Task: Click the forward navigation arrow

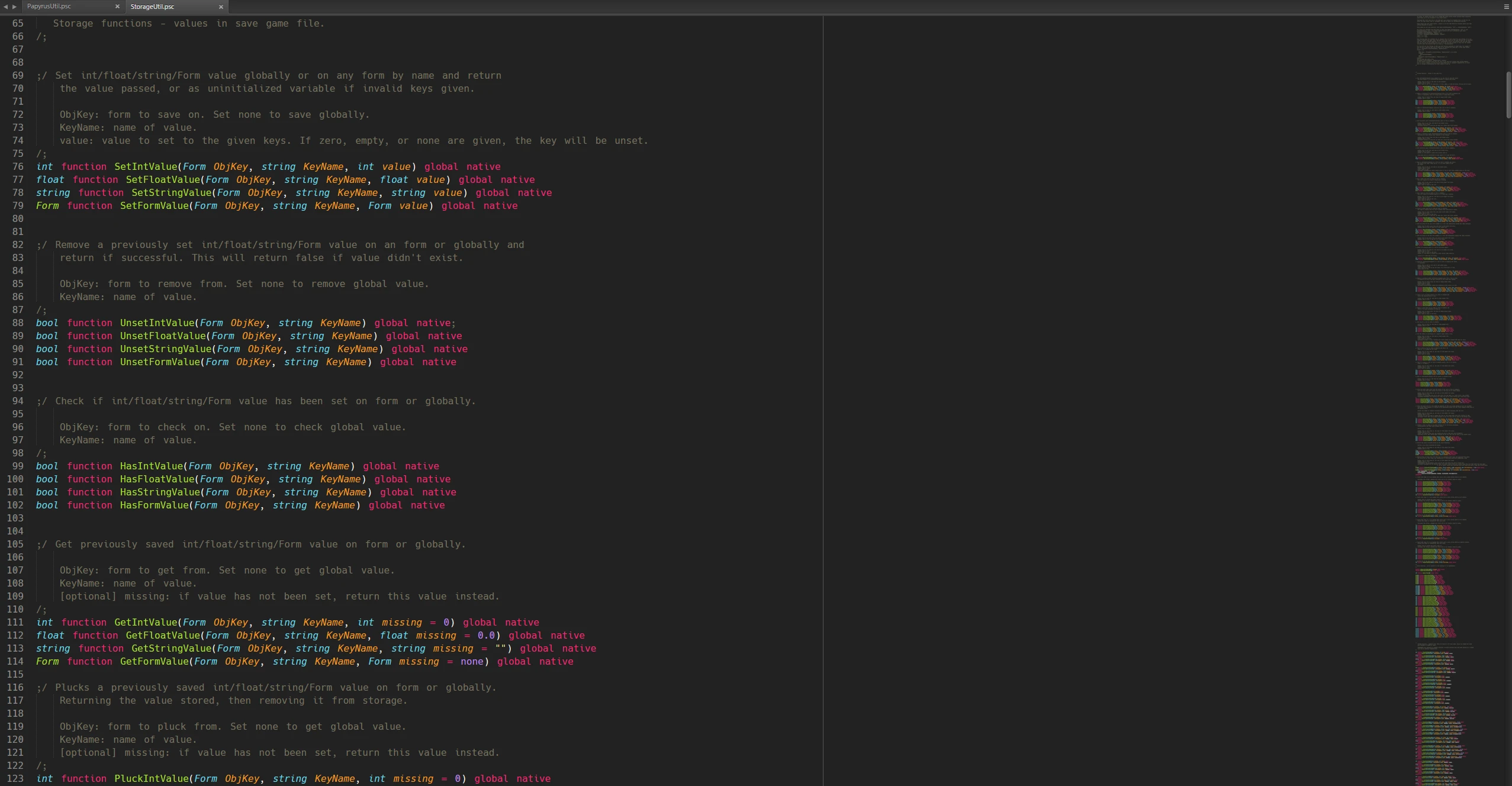Action: click(x=13, y=7)
